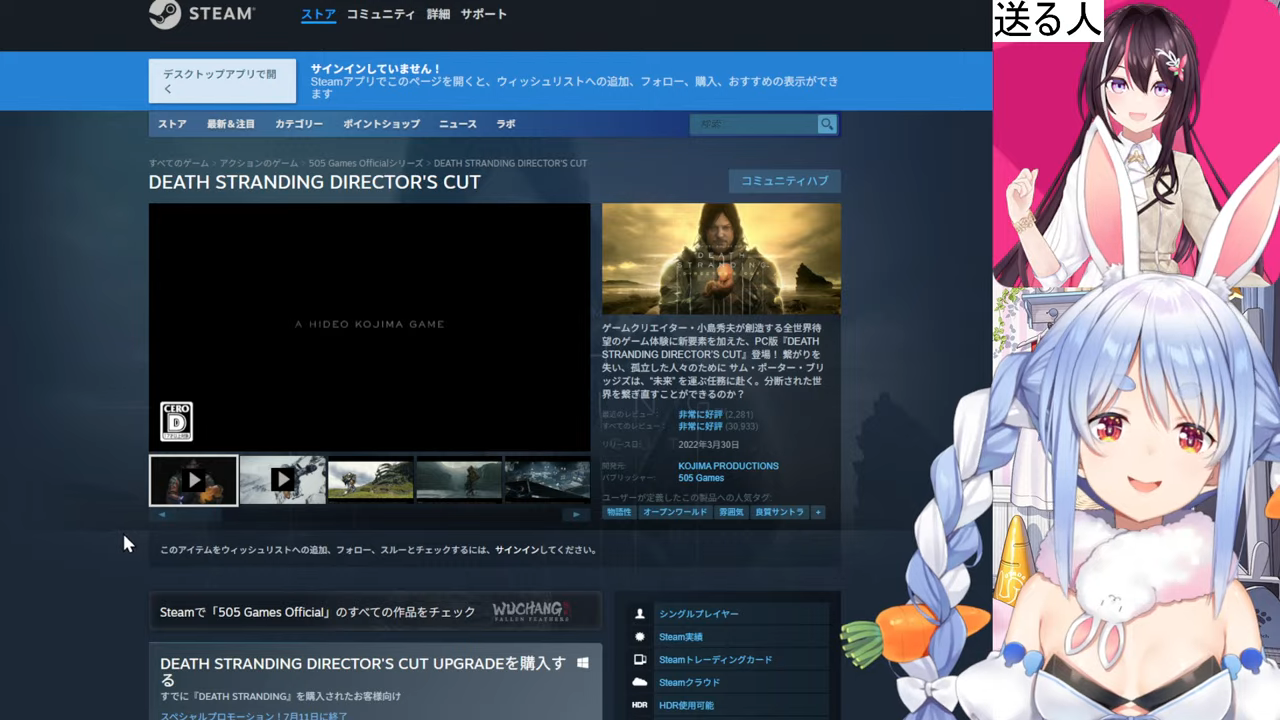Open the ニュース nav item
This screenshot has height=720, width=1280.
pos(458,124)
